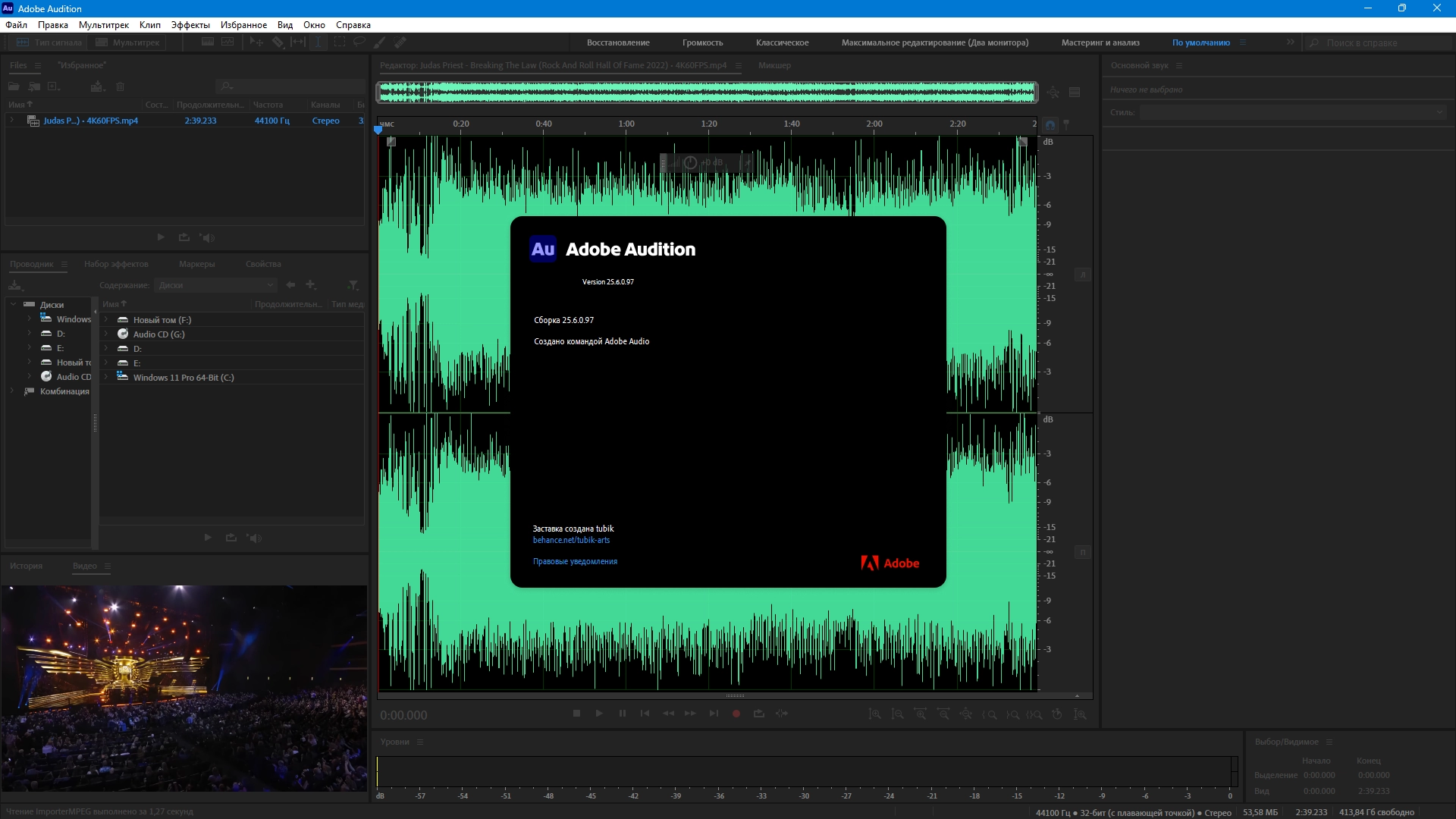Expand Judas Priest file entry
1456x819 pixels.
click(12, 121)
